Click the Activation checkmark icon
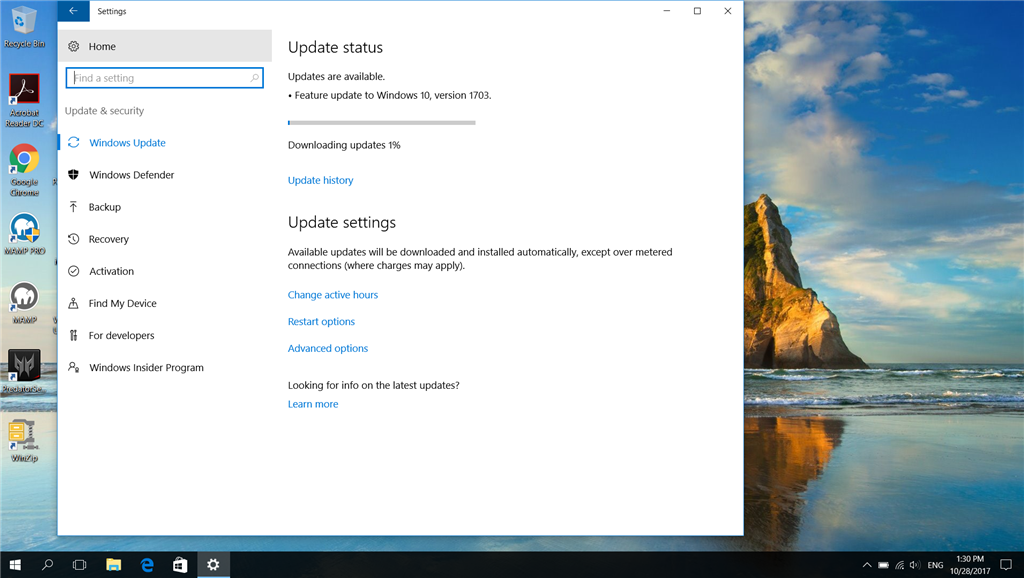This screenshot has height=578, width=1024. click(74, 271)
